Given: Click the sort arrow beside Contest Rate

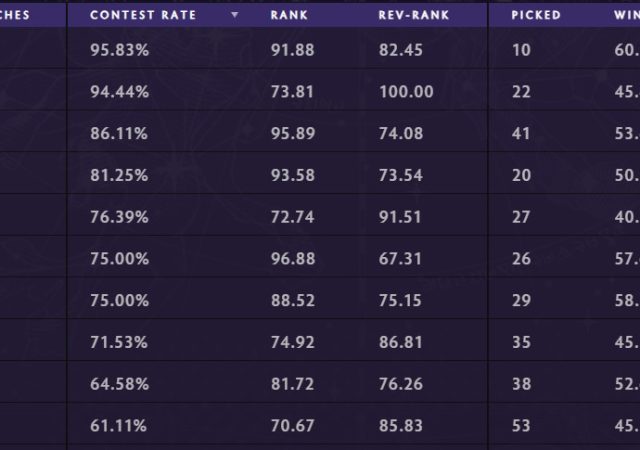Looking at the screenshot, I should [234, 16].
